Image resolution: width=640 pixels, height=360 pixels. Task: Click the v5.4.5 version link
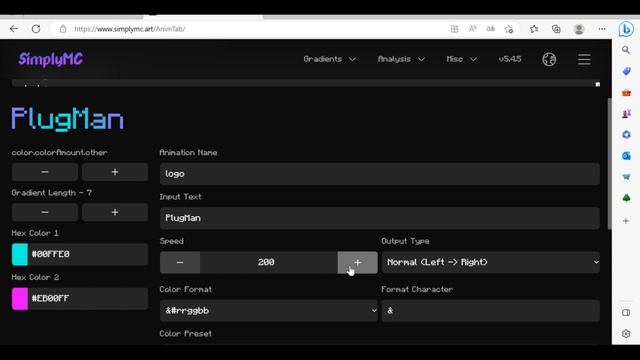click(x=510, y=59)
